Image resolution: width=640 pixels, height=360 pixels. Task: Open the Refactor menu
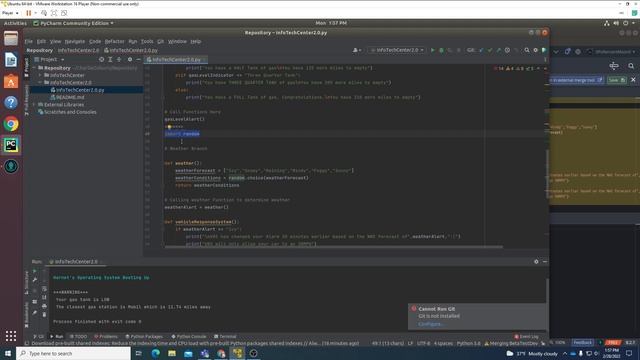point(114,41)
